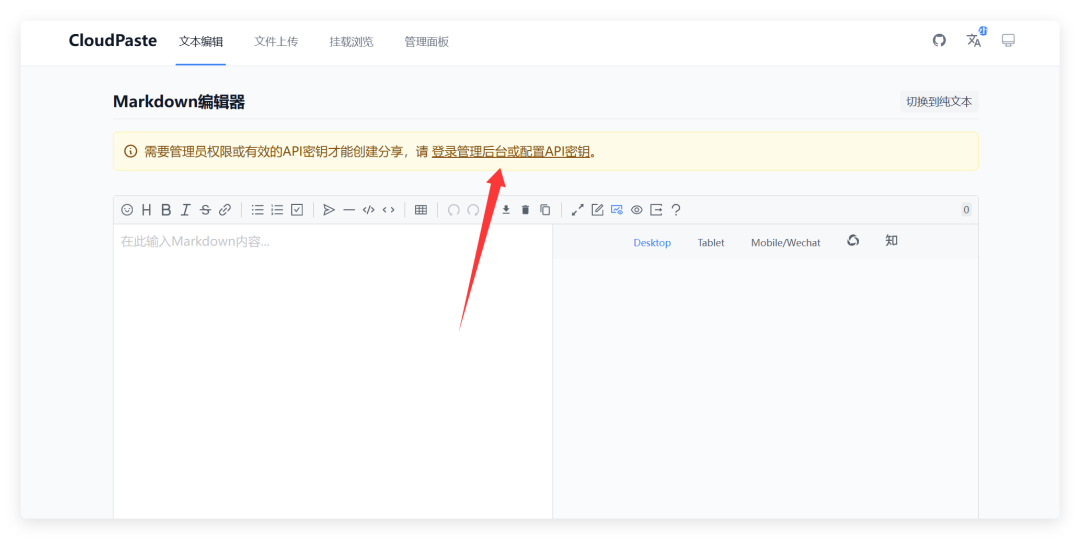Insert a code block with the </> icon

click(368, 210)
